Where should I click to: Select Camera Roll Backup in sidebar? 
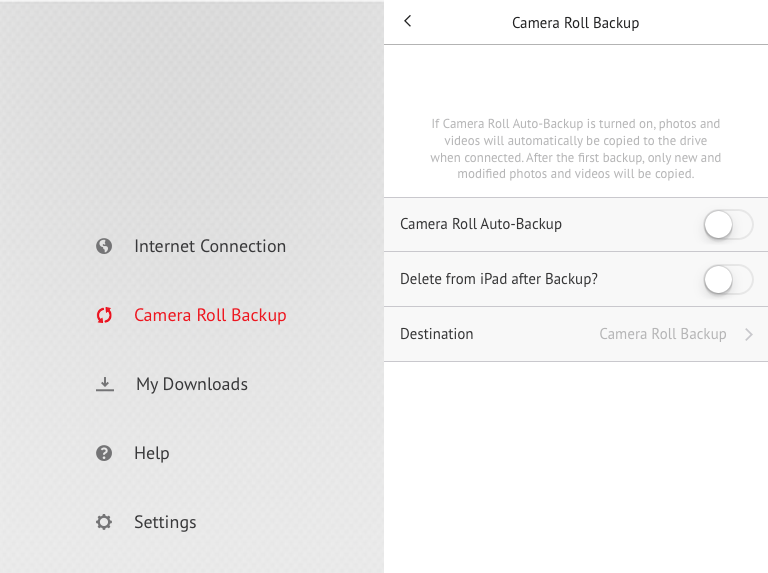210,315
